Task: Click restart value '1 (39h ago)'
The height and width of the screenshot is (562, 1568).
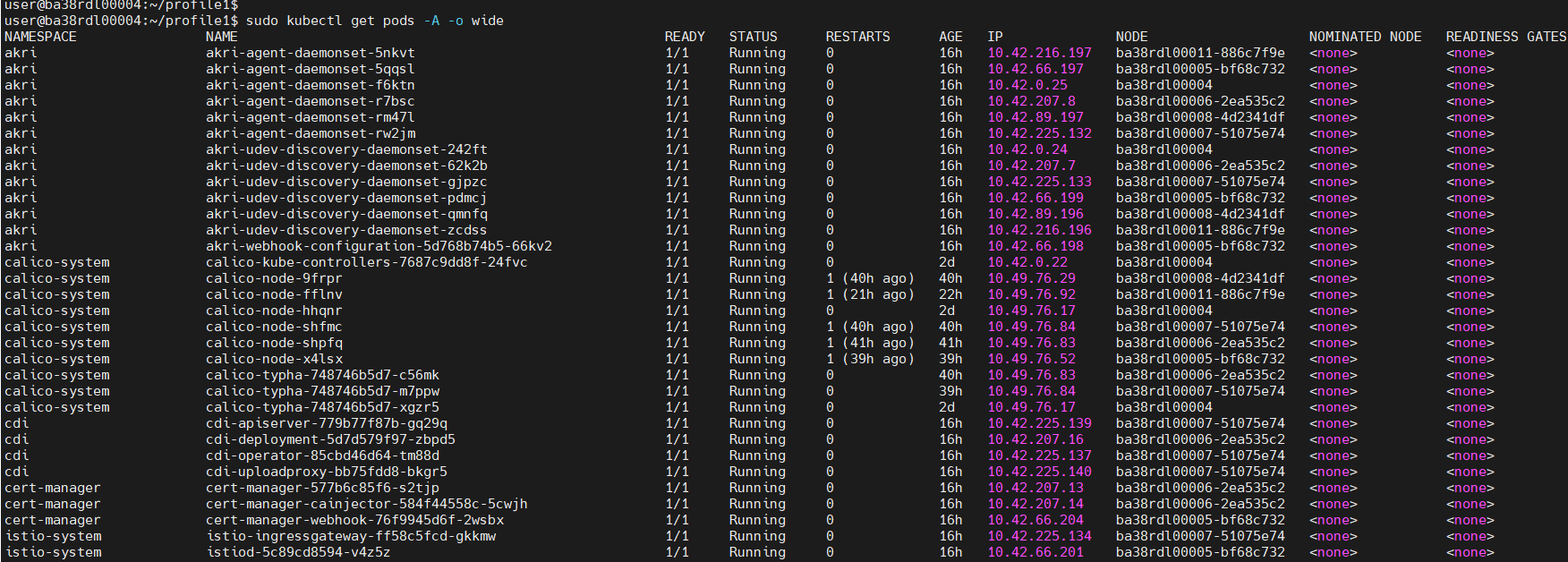Action: (871, 359)
